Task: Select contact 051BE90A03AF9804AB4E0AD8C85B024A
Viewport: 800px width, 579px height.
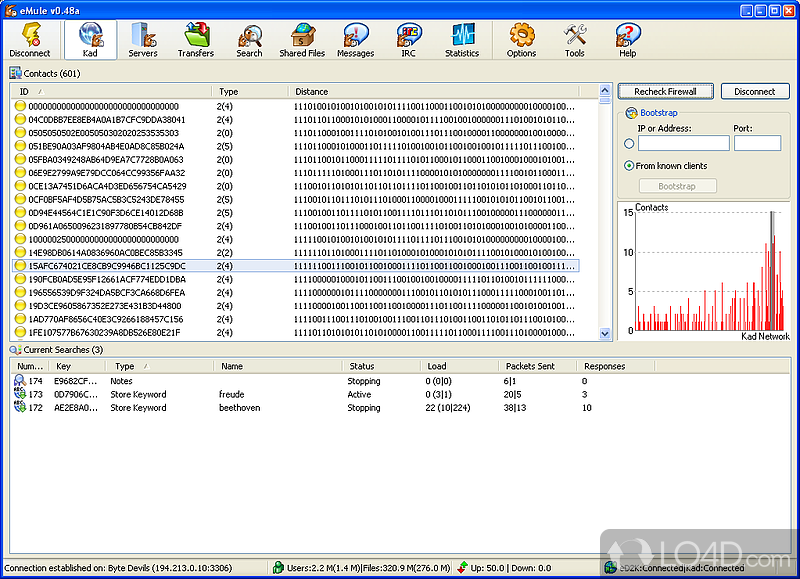Action: point(295,146)
